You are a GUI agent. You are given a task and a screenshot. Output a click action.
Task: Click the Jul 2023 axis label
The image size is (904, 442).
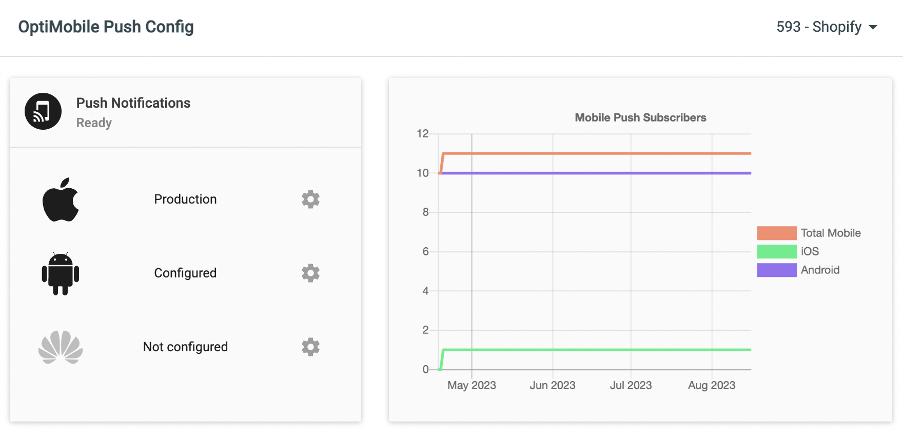pos(631,385)
